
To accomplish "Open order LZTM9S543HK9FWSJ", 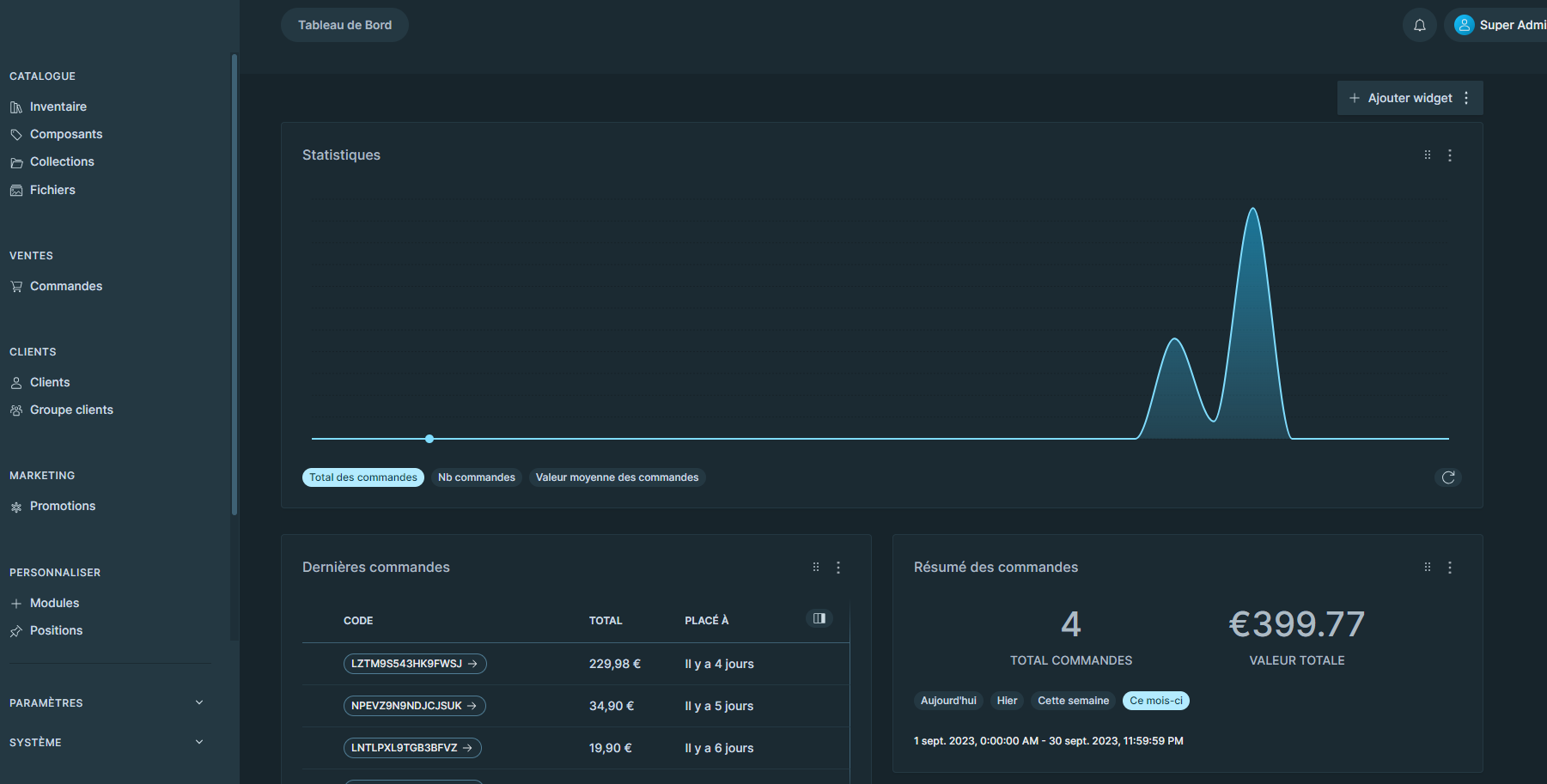I will tap(415, 664).
